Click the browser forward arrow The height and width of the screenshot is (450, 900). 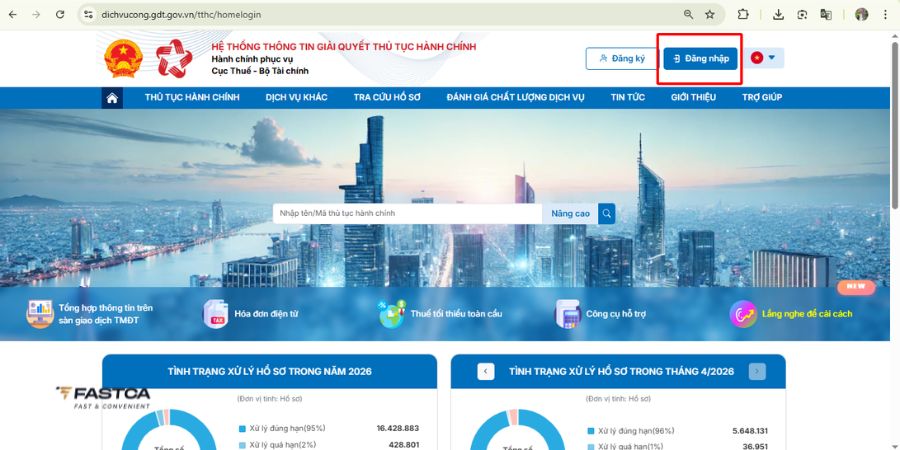[x=36, y=14]
